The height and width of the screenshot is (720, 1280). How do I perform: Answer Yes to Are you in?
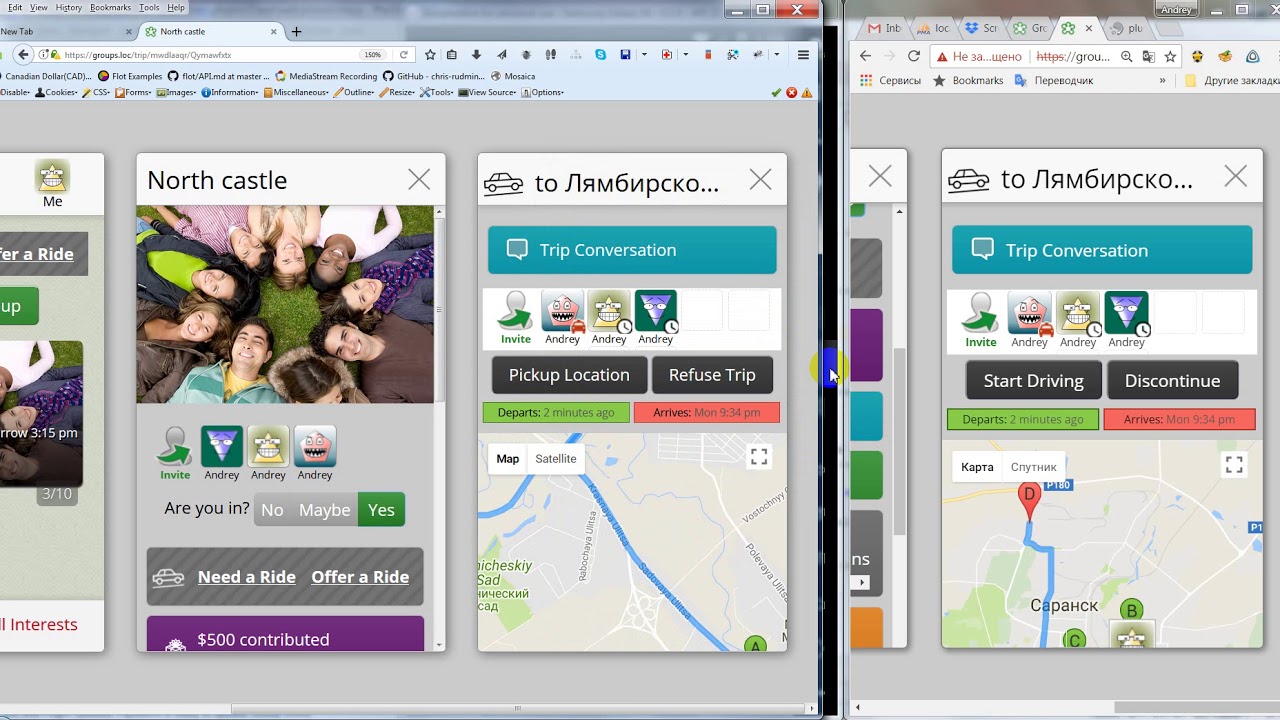tap(381, 510)
